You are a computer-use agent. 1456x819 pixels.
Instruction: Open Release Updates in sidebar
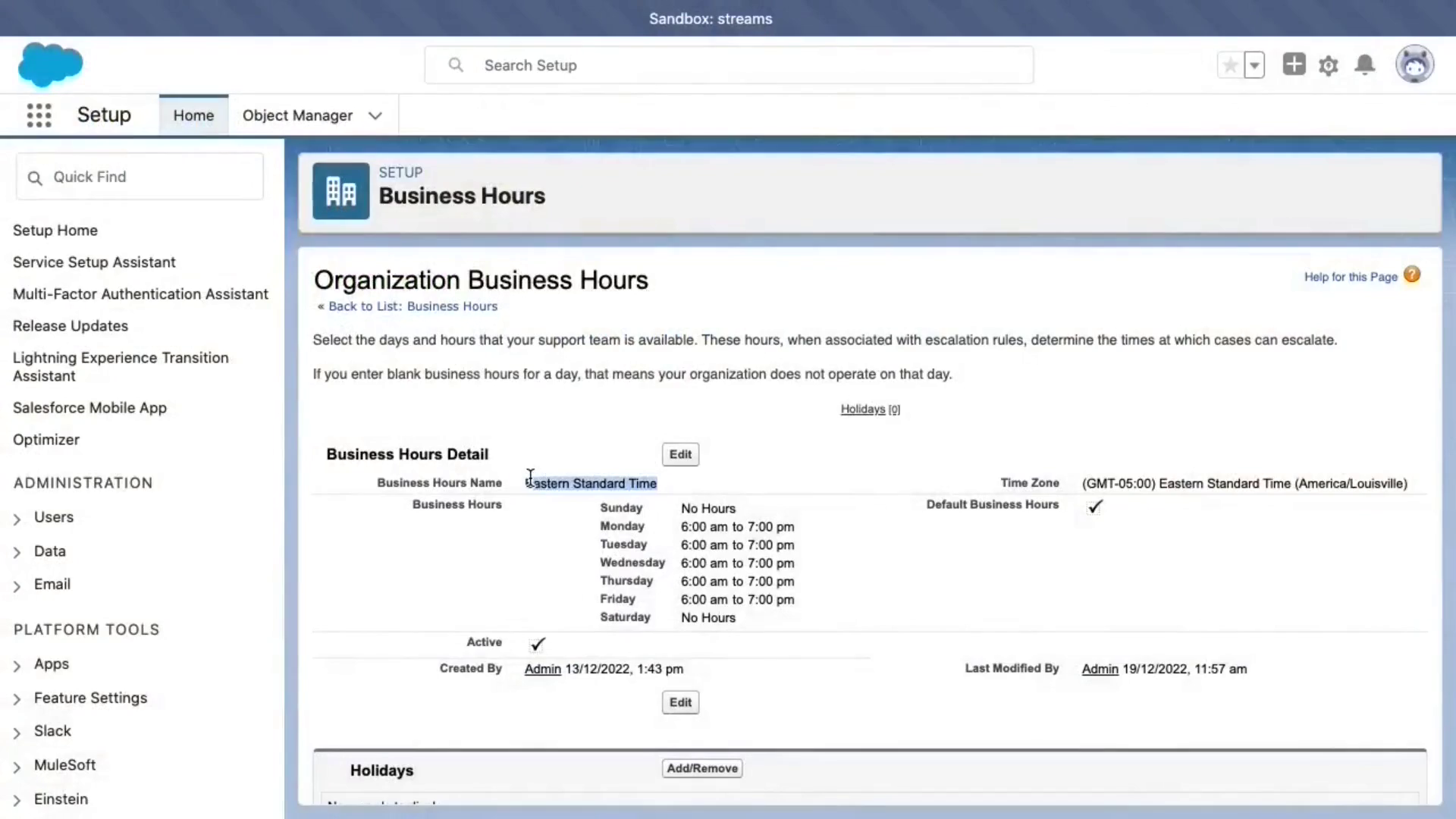[71, 326]
